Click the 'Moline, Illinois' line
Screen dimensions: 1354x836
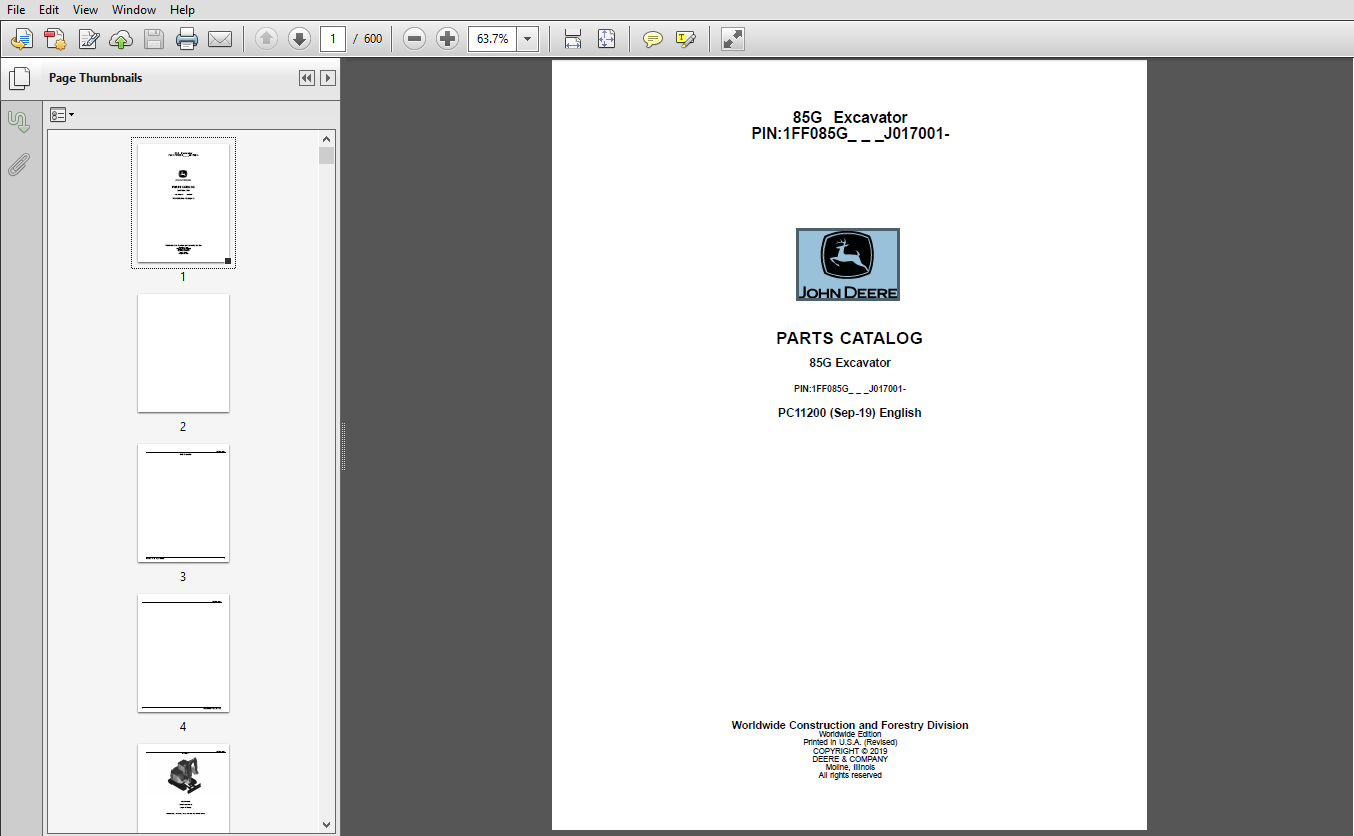point(850,767)
